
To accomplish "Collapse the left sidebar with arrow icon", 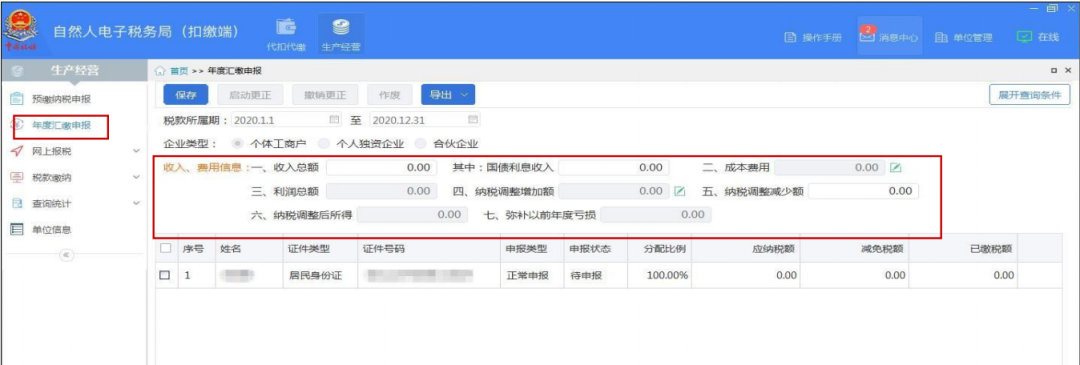I will tap(66, 255).
